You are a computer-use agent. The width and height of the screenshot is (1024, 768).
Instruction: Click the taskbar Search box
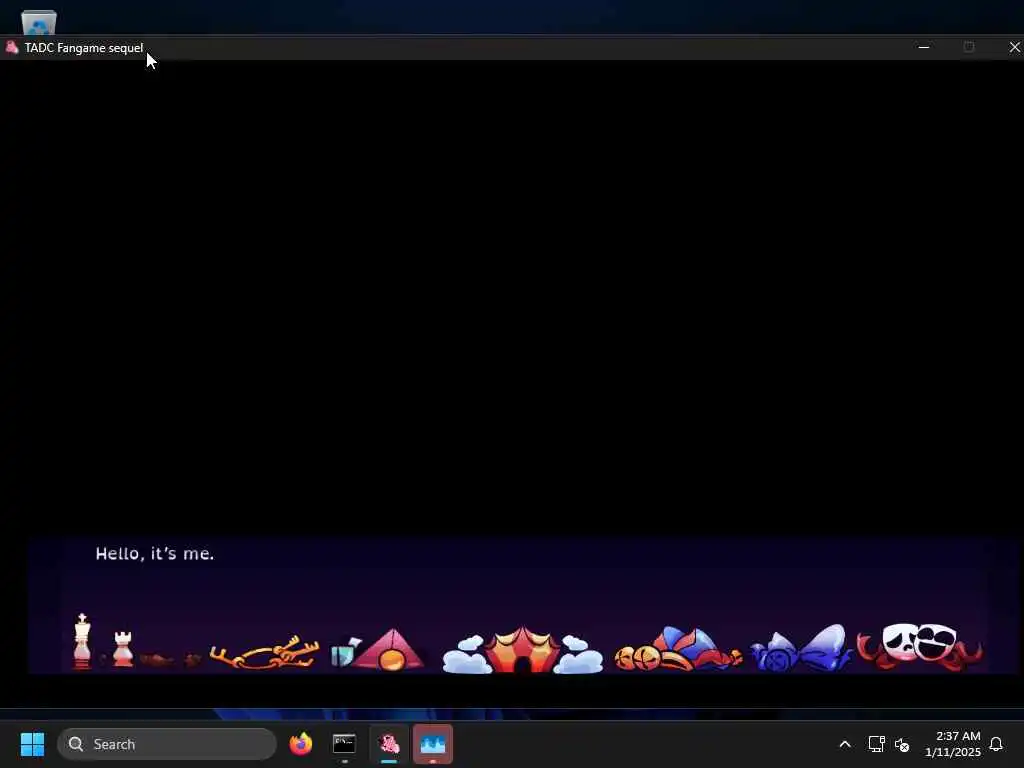click(167, 744)
